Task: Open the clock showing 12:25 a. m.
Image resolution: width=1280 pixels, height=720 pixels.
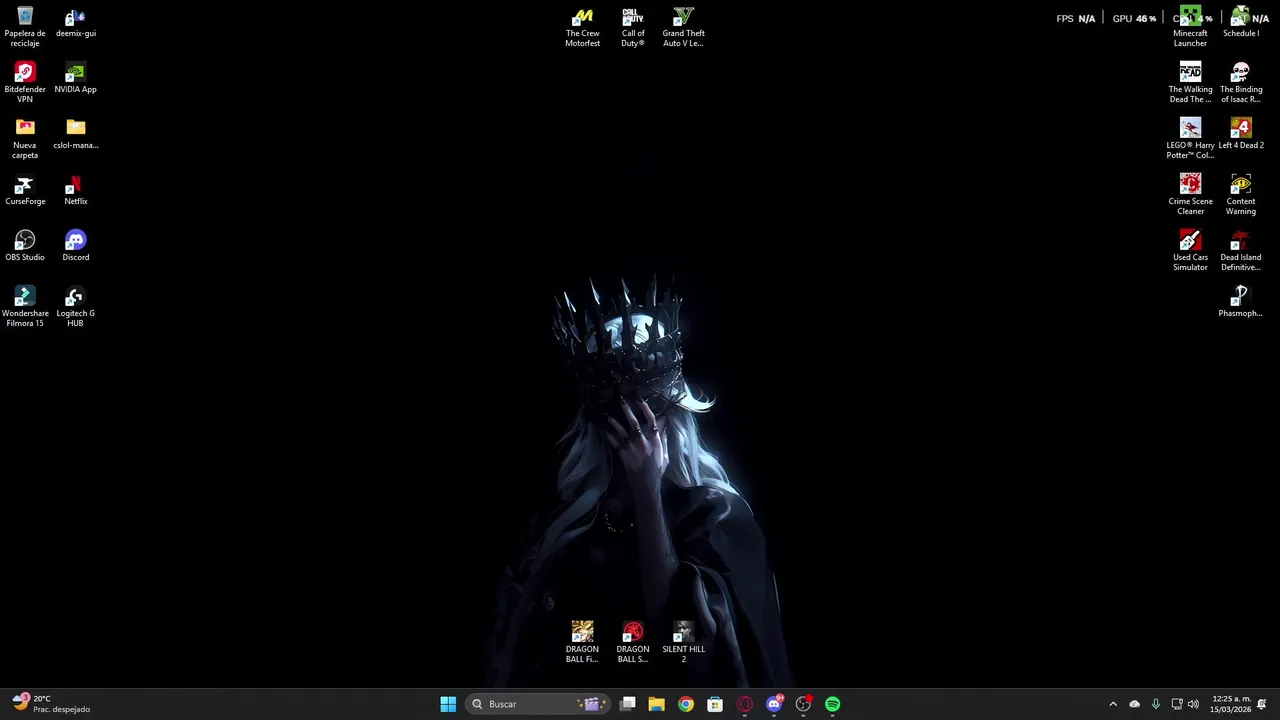Action: [1231, 704]
